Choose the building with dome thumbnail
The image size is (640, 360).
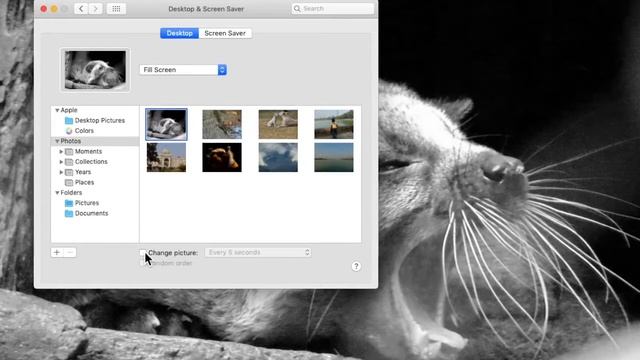tap(167, 157)
